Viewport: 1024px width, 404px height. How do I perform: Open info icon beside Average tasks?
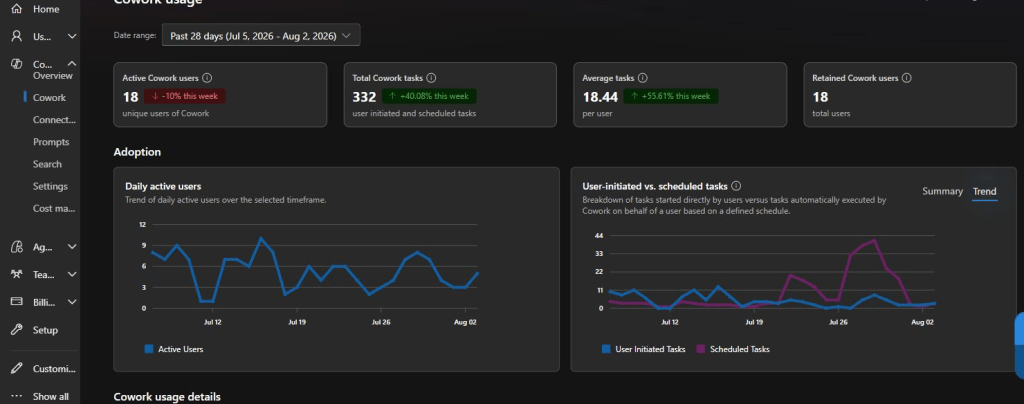coord(643,78)
